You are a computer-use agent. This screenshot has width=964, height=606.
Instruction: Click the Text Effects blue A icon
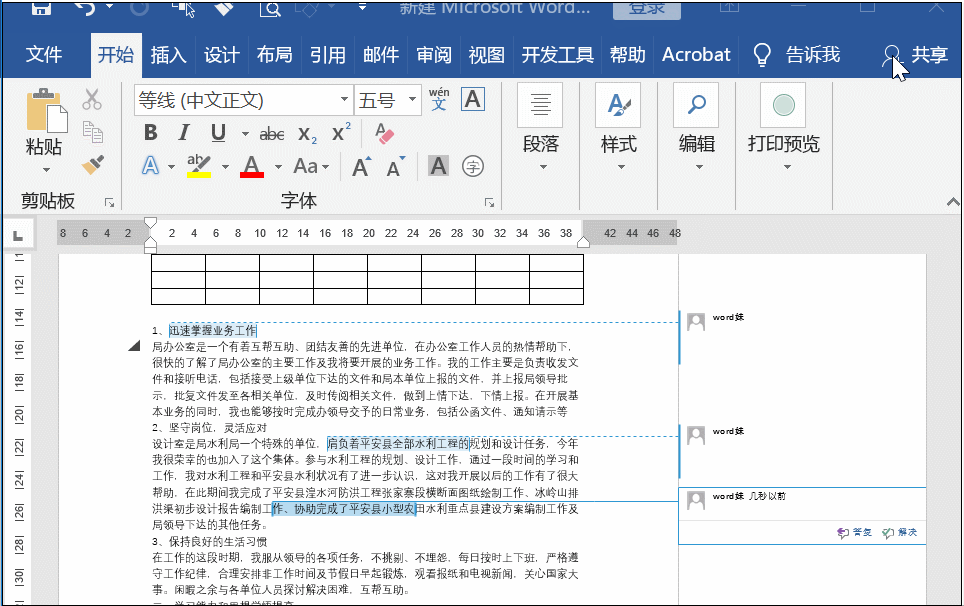[x=151, y=166]
